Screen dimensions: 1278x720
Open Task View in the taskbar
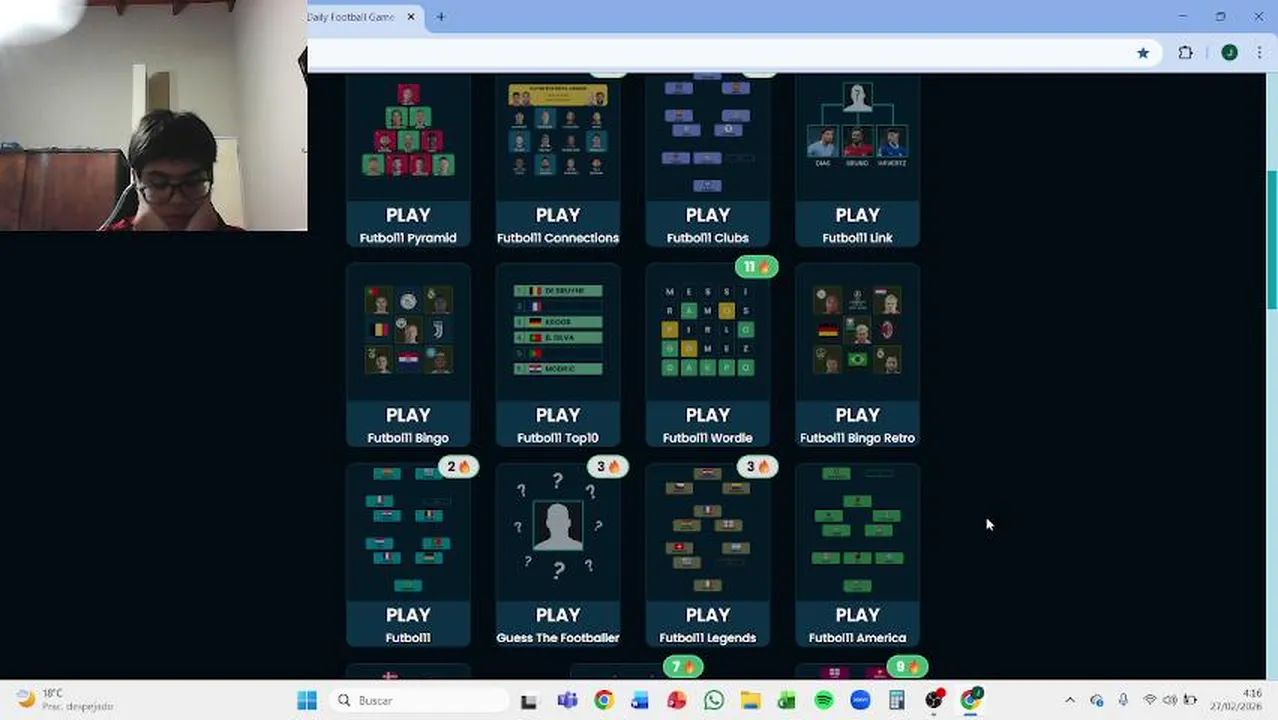[x=529, y=700]
